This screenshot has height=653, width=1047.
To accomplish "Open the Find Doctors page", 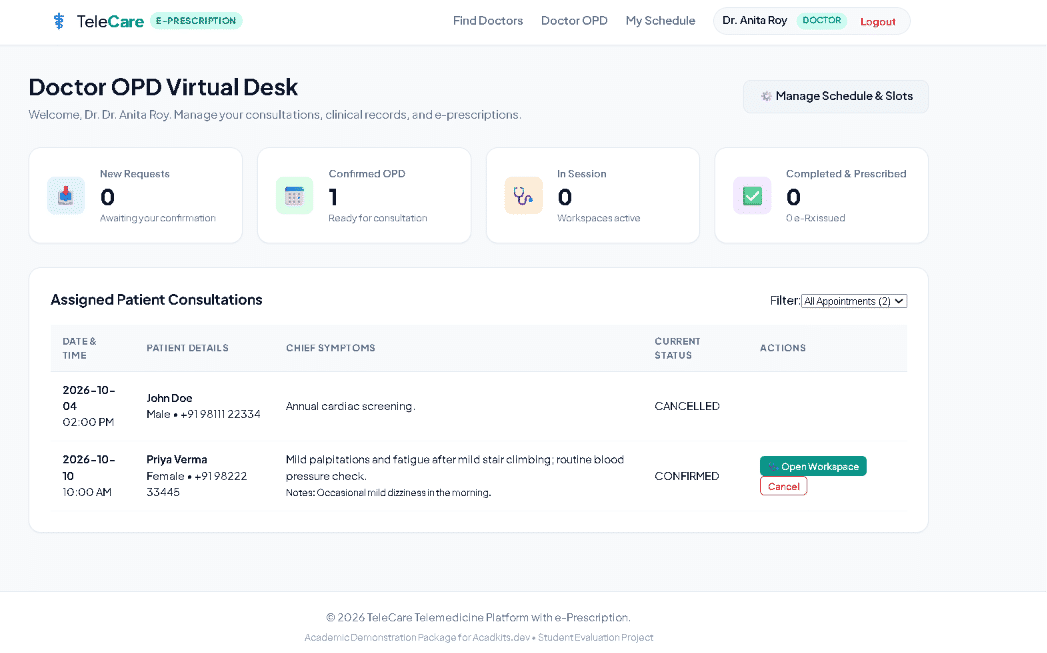I will coord(487,21).
